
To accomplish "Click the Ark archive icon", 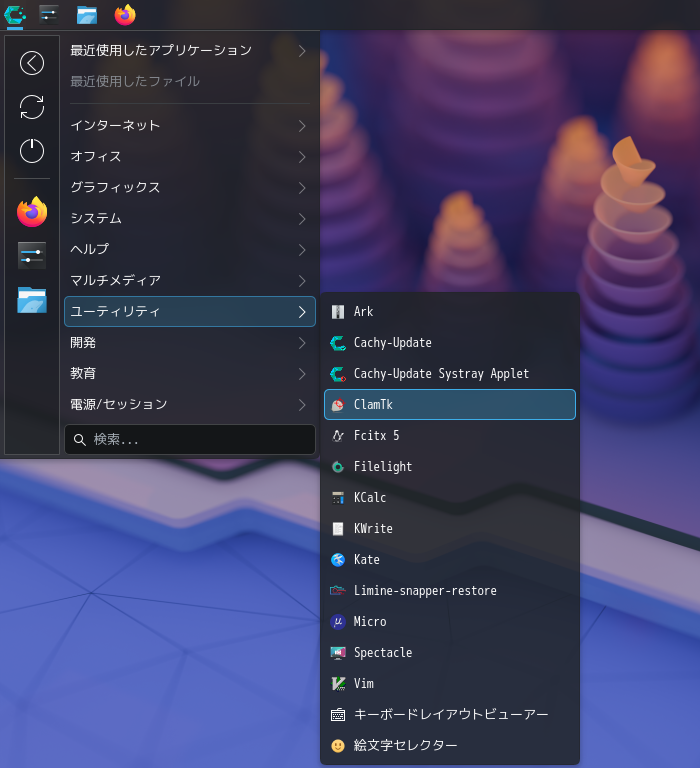I will [338, 312].
